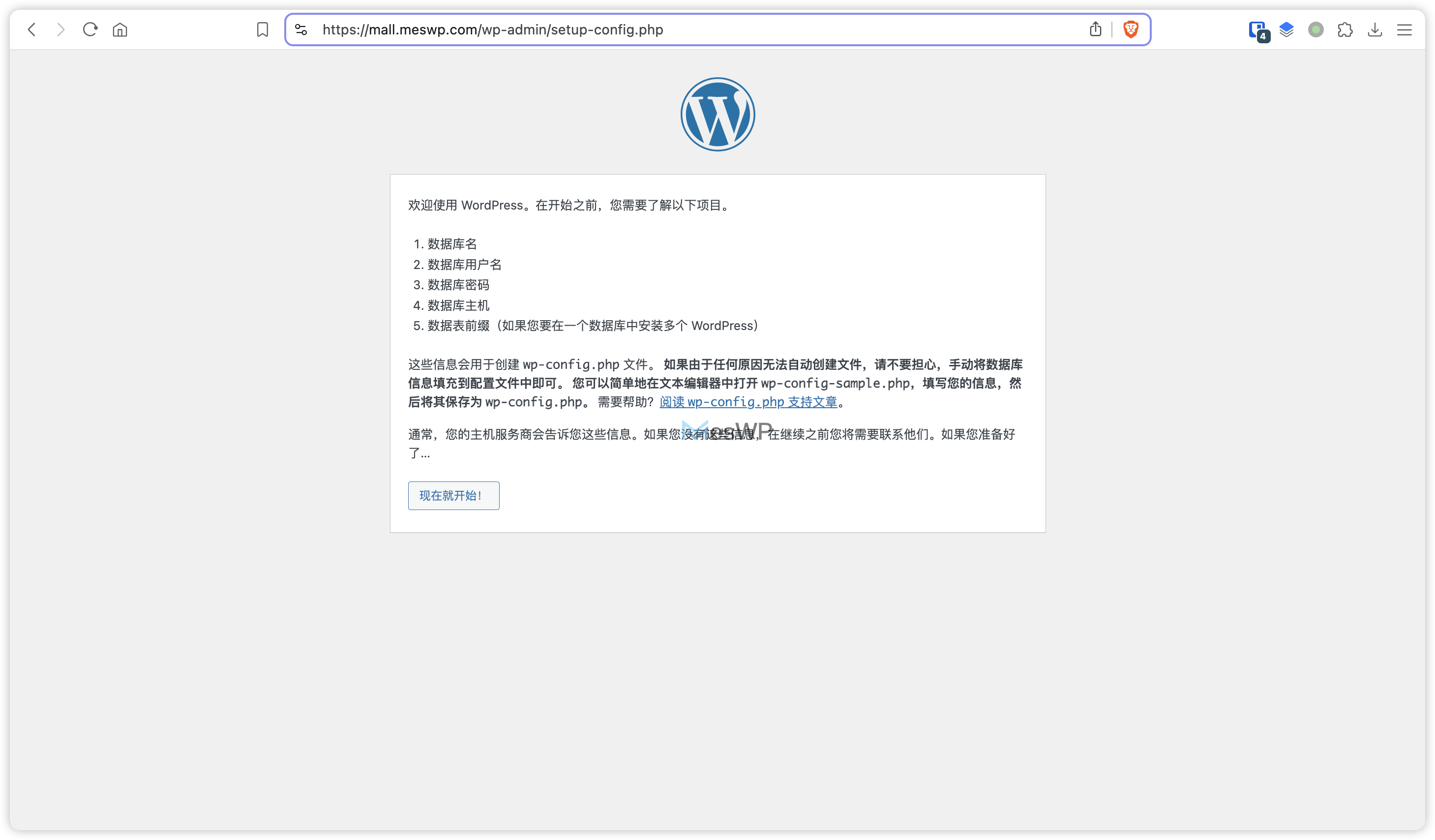This screenshot has height=840, width=1435.
Task: Open the blue layers extension icon
Action: click(1286, 30)
